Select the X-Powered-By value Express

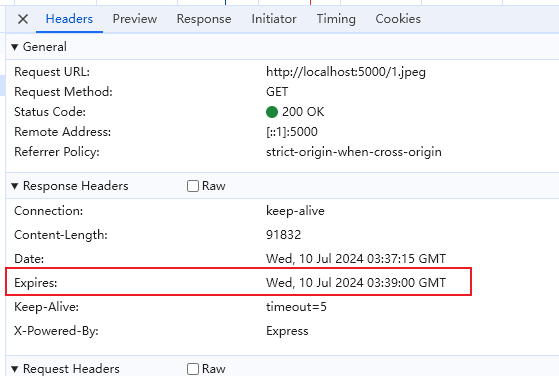(x=287, y=331)
